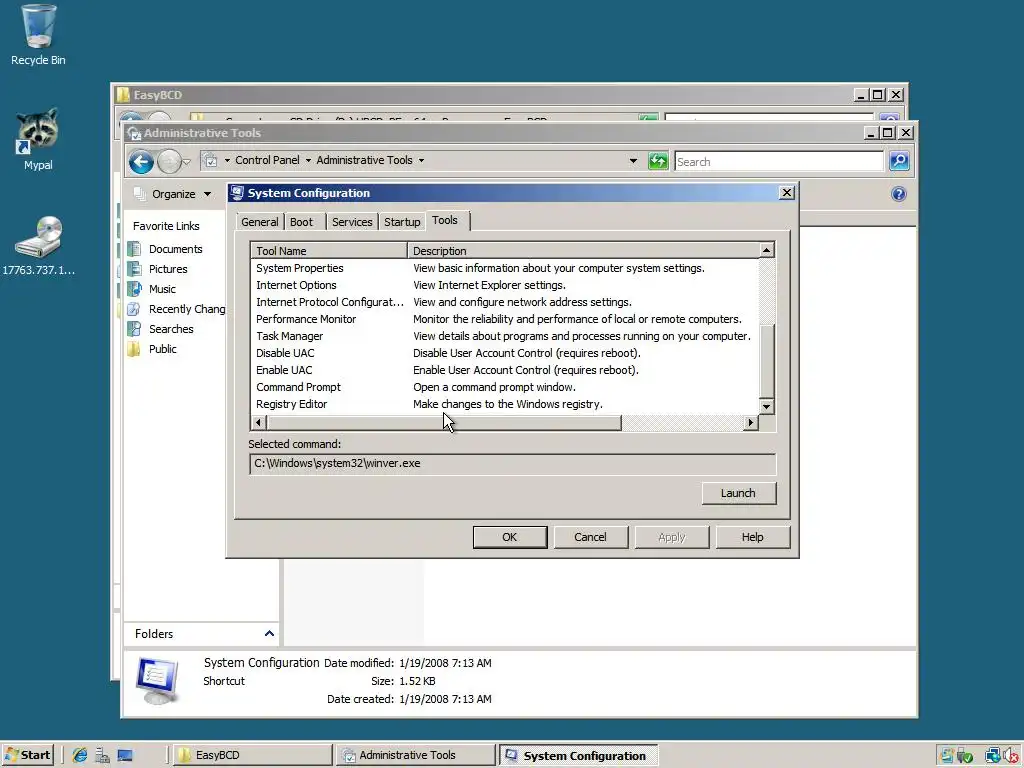Open Help in System Configuration
This screenshot has width=1024, height=768.
[x=752, y=537]
